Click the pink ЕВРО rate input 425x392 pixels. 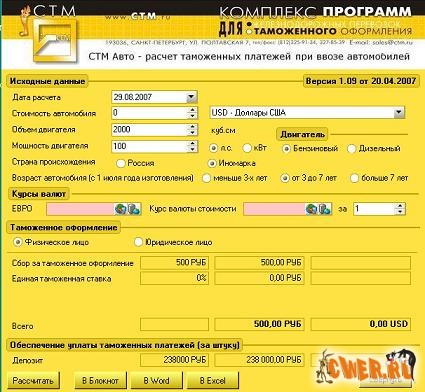point(81,209)
